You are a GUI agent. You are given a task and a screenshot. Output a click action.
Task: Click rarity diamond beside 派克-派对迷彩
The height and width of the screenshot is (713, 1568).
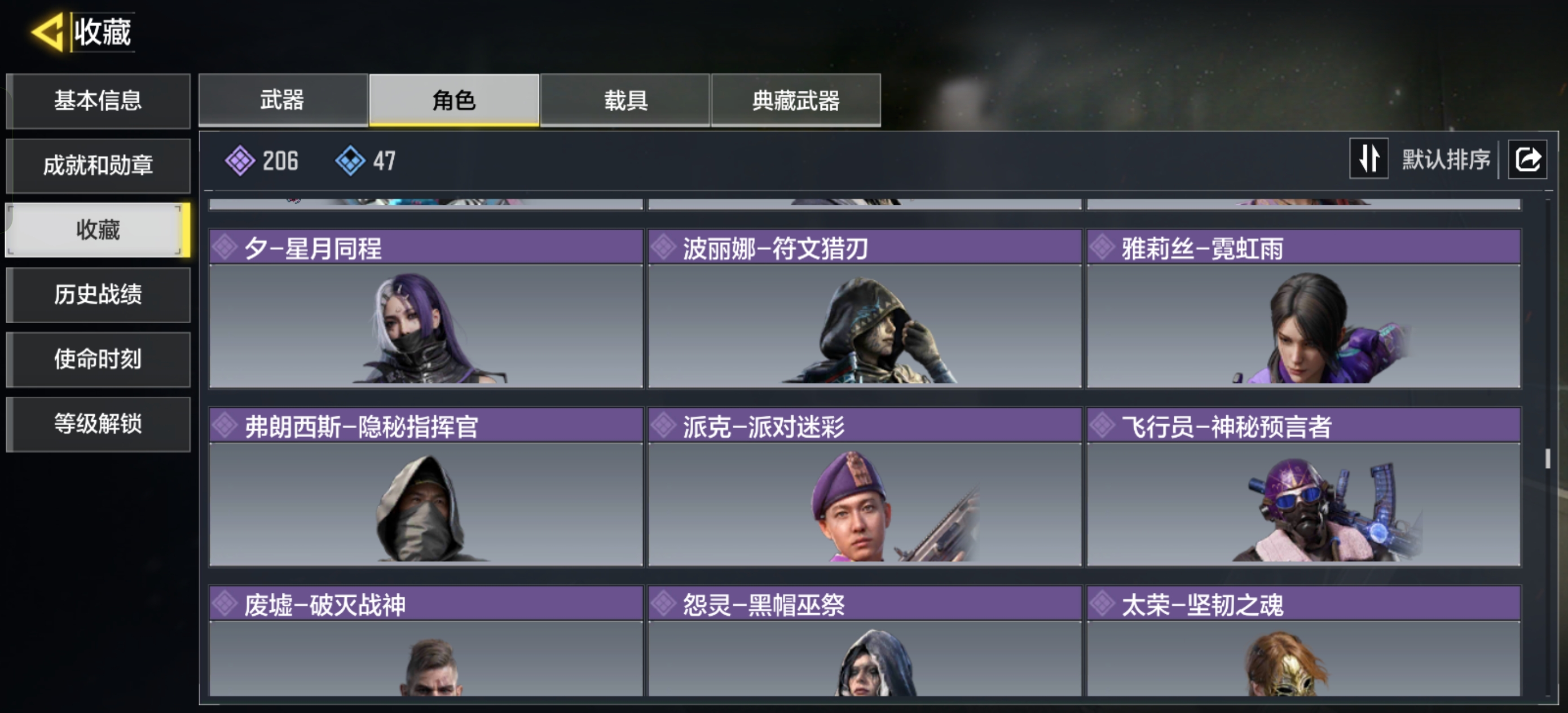point(663,426)
